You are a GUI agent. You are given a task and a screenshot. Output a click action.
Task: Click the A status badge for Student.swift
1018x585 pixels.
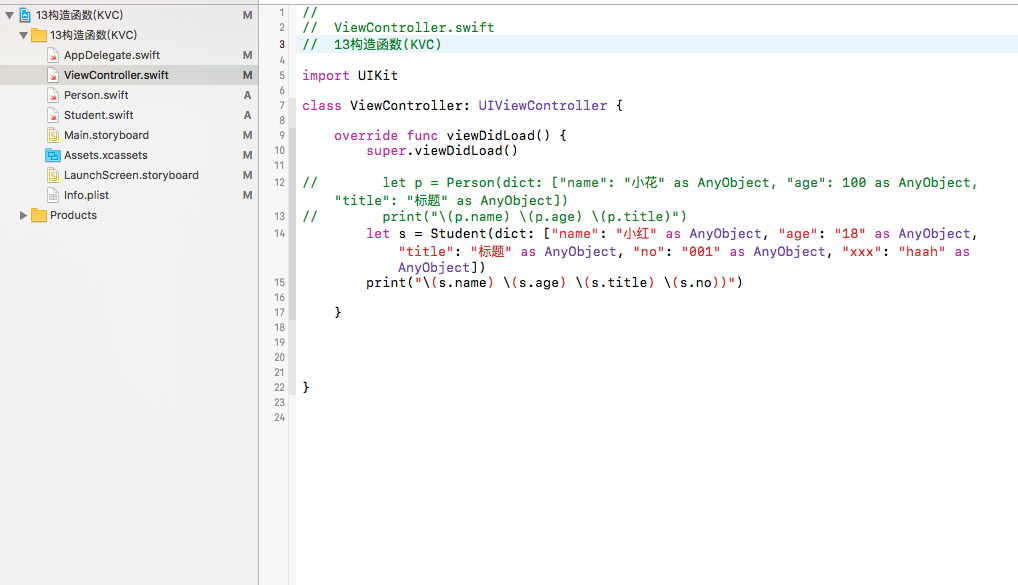coord(247,116)
